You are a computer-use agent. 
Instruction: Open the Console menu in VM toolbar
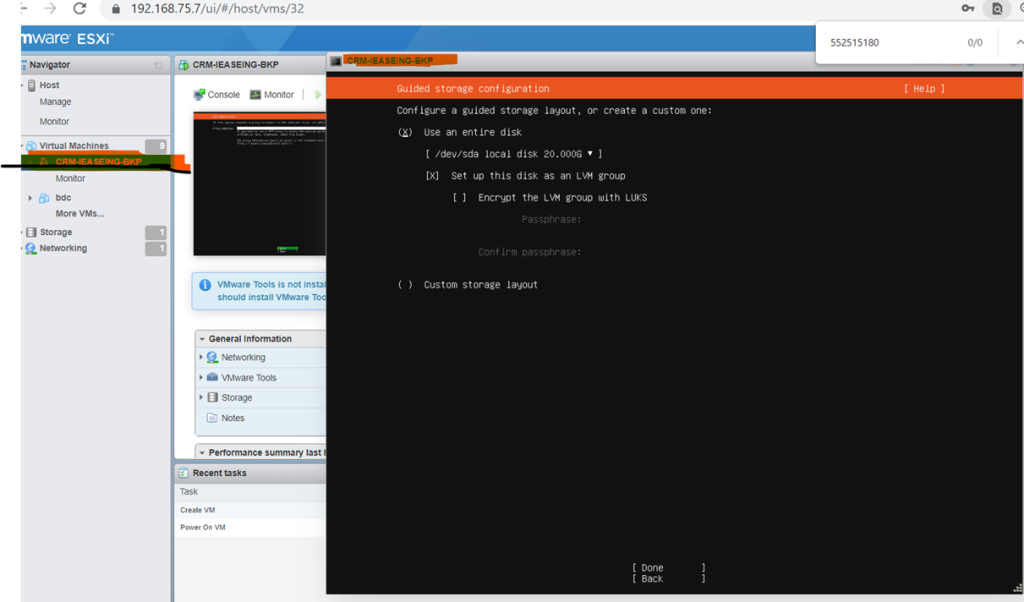pyautogui.click(x=216, y=95)
